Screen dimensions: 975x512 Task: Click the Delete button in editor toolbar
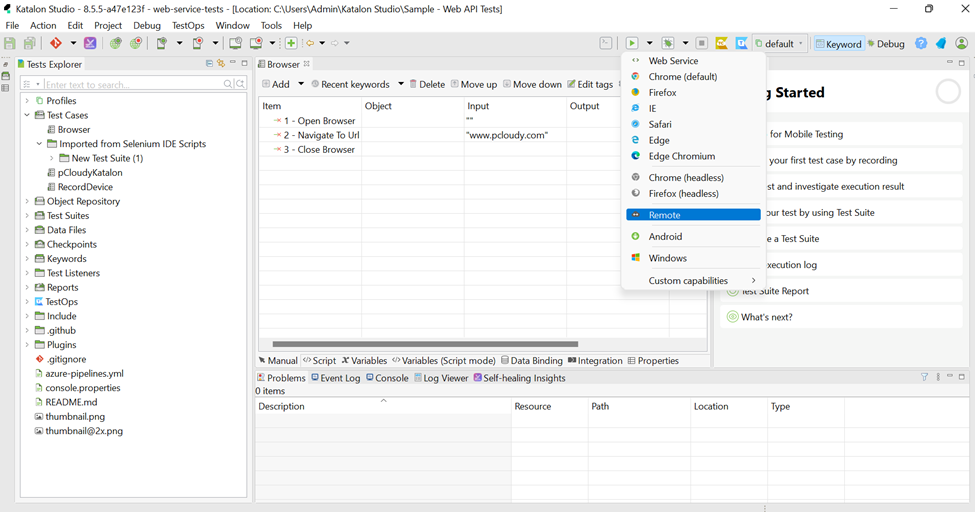[427, 84]
